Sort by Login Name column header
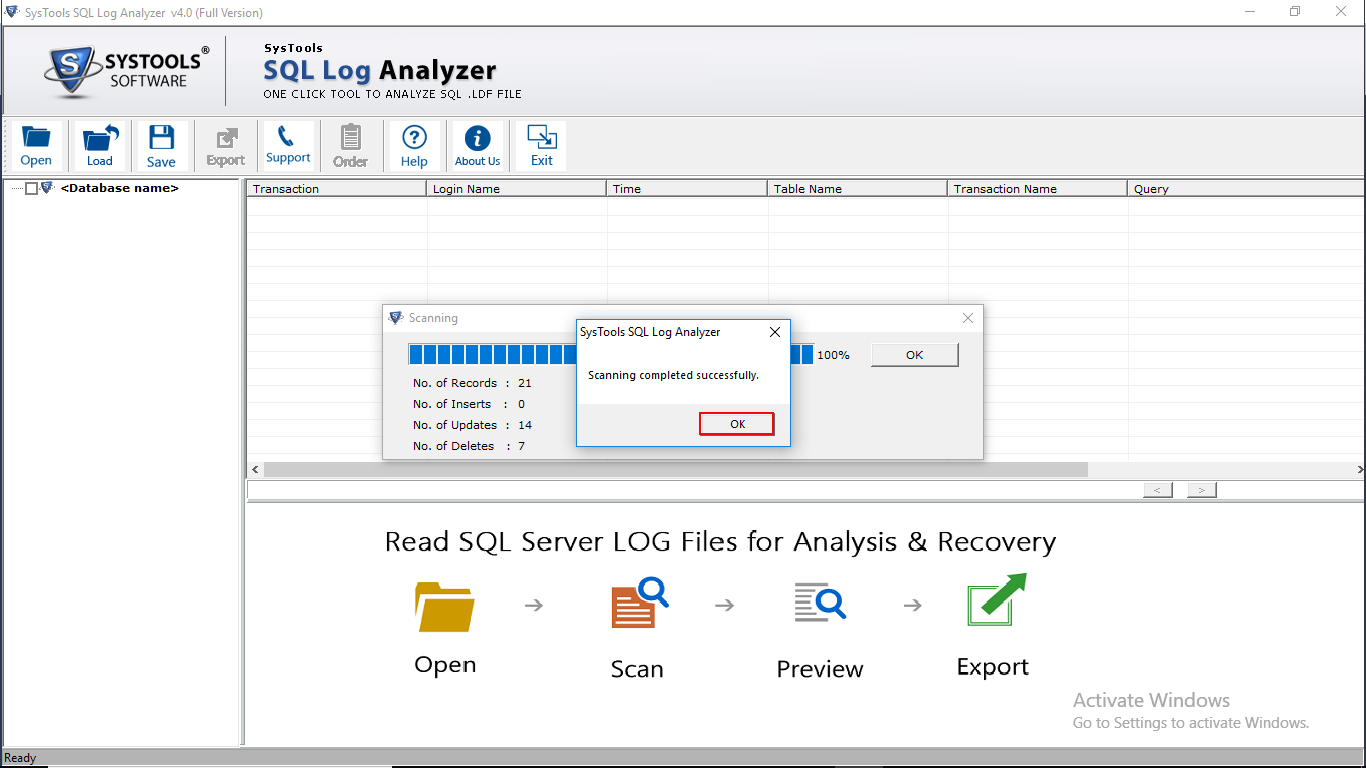Viewport: 1366px width, 768px height. (517, 188)
